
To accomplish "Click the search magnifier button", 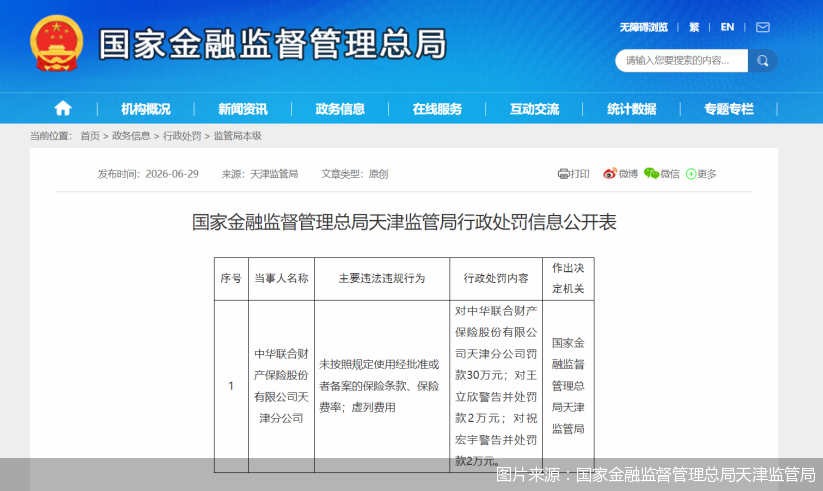I will click(763, 61).
